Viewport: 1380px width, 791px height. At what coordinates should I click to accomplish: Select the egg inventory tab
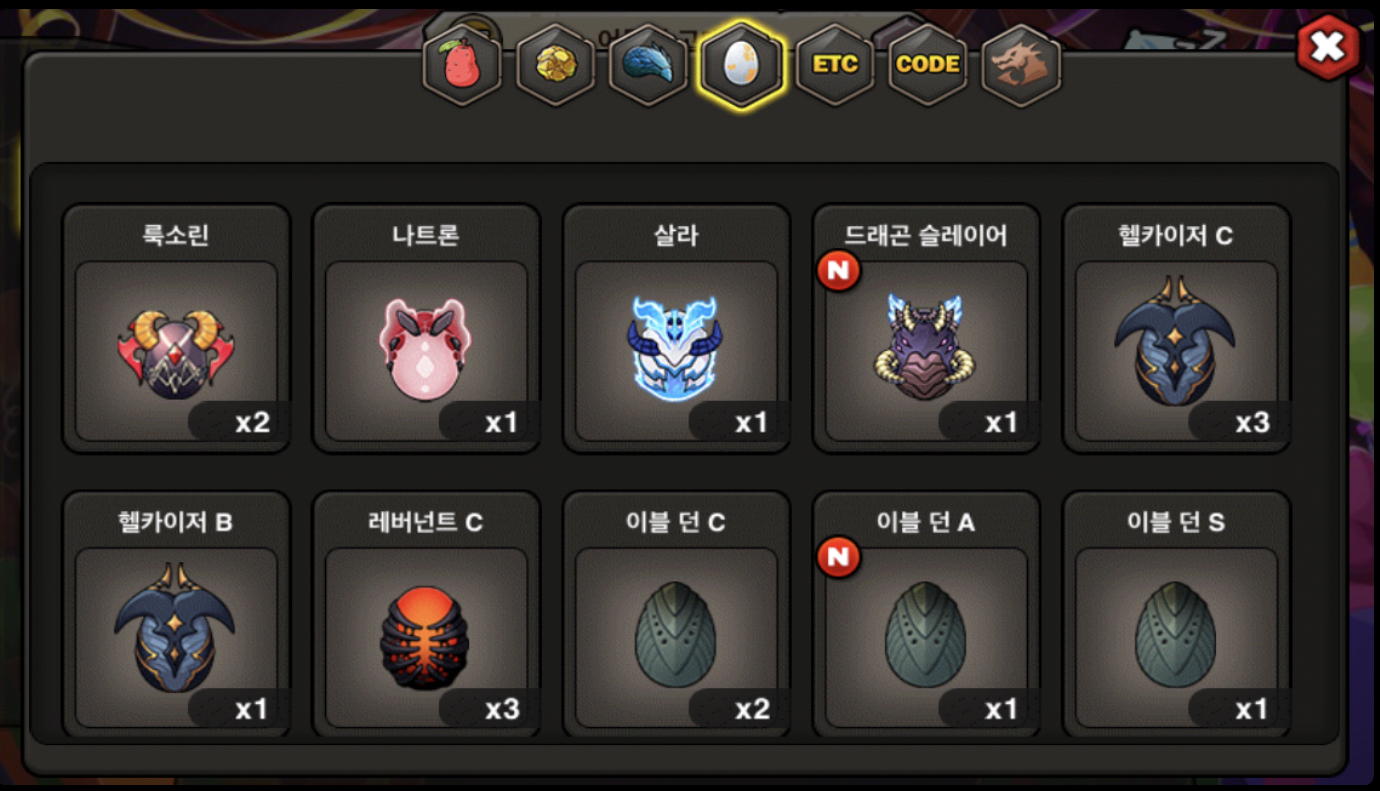742,66
